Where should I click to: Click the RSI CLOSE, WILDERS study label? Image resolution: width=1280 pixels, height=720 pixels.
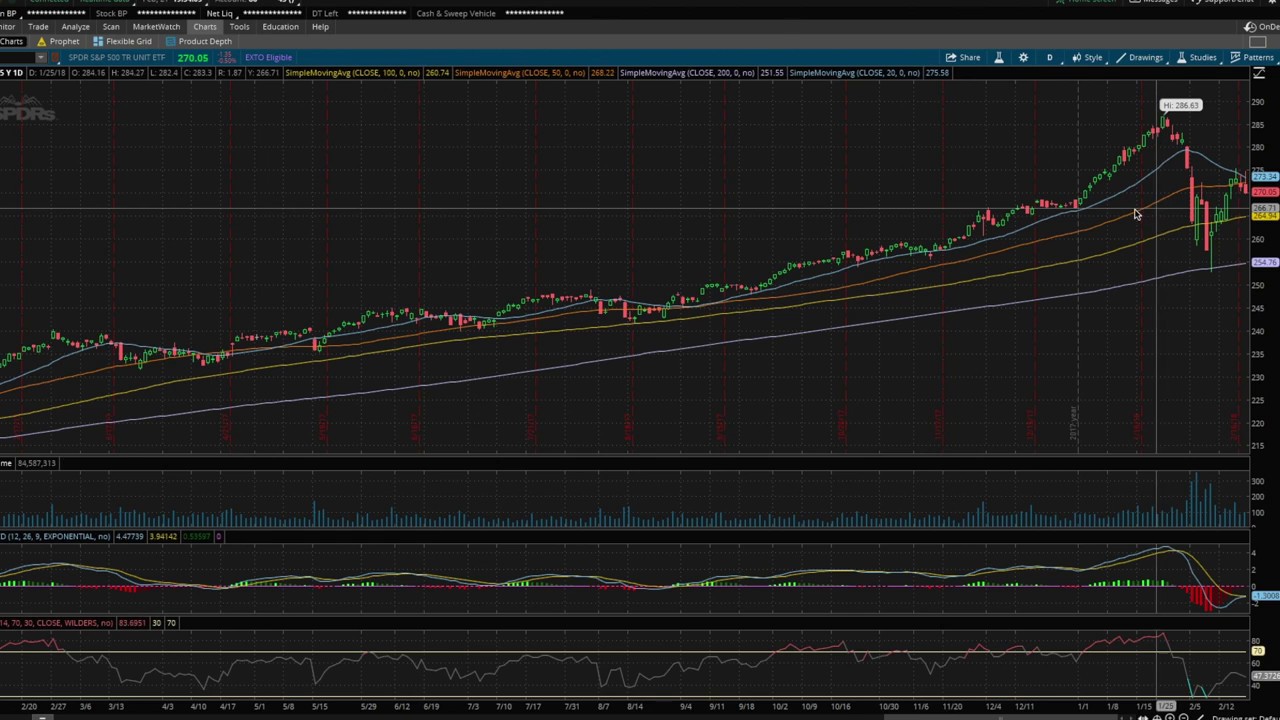tap(57, 623)
